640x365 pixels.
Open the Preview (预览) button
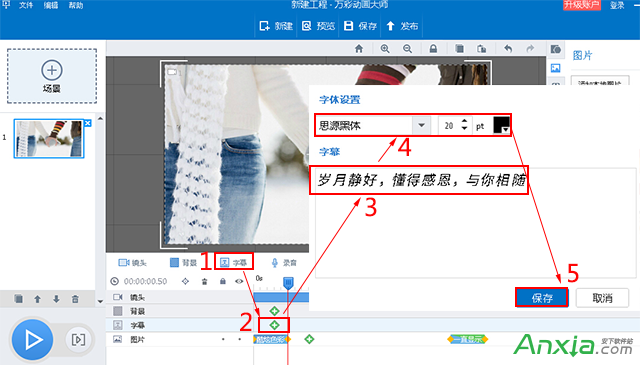pyautogui.click(x=318, y=26)
